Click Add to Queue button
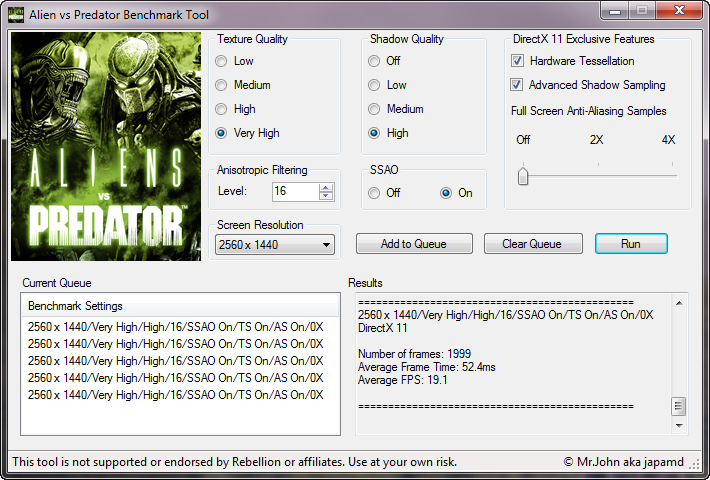710x480 pixels. (x=414, y=244)
